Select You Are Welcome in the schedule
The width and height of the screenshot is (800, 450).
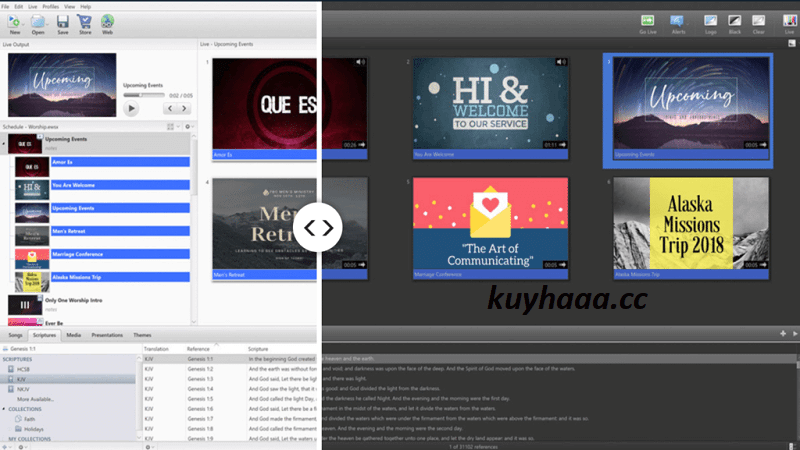(120, 185)
